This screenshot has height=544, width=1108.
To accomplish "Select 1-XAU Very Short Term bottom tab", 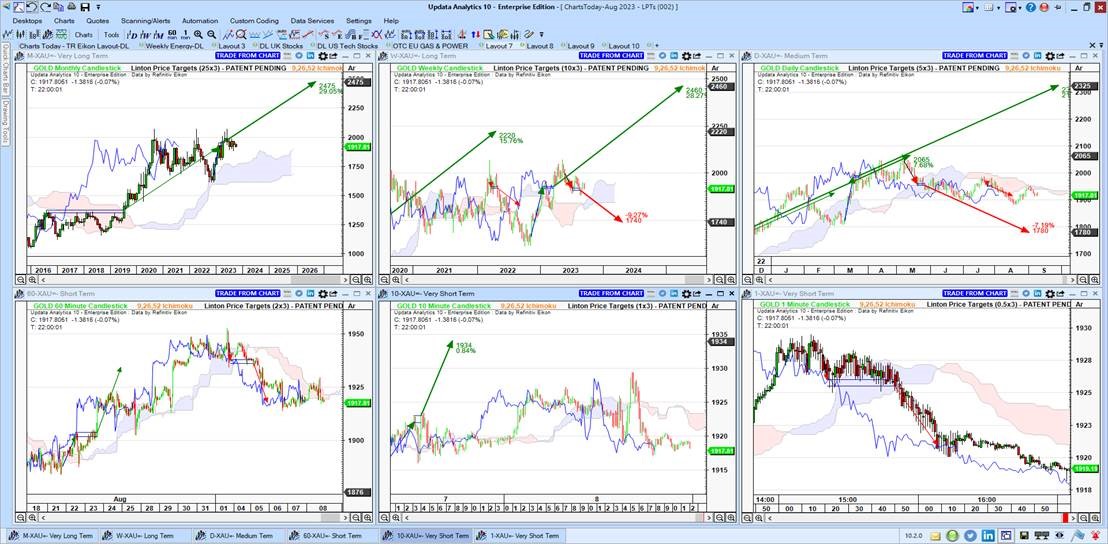I will click(521, 536).
